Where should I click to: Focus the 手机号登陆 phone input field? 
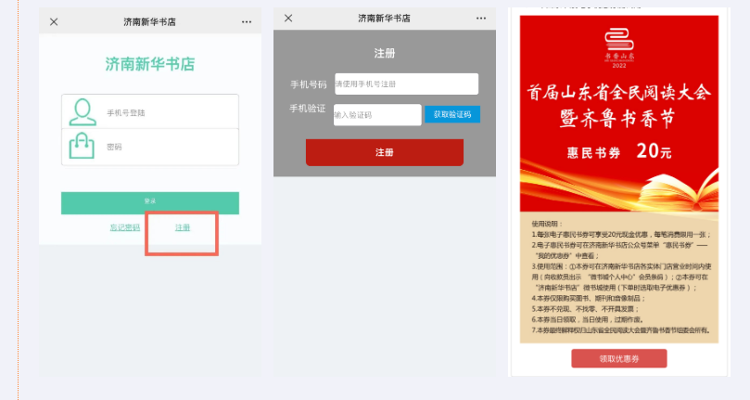point(150,112)
